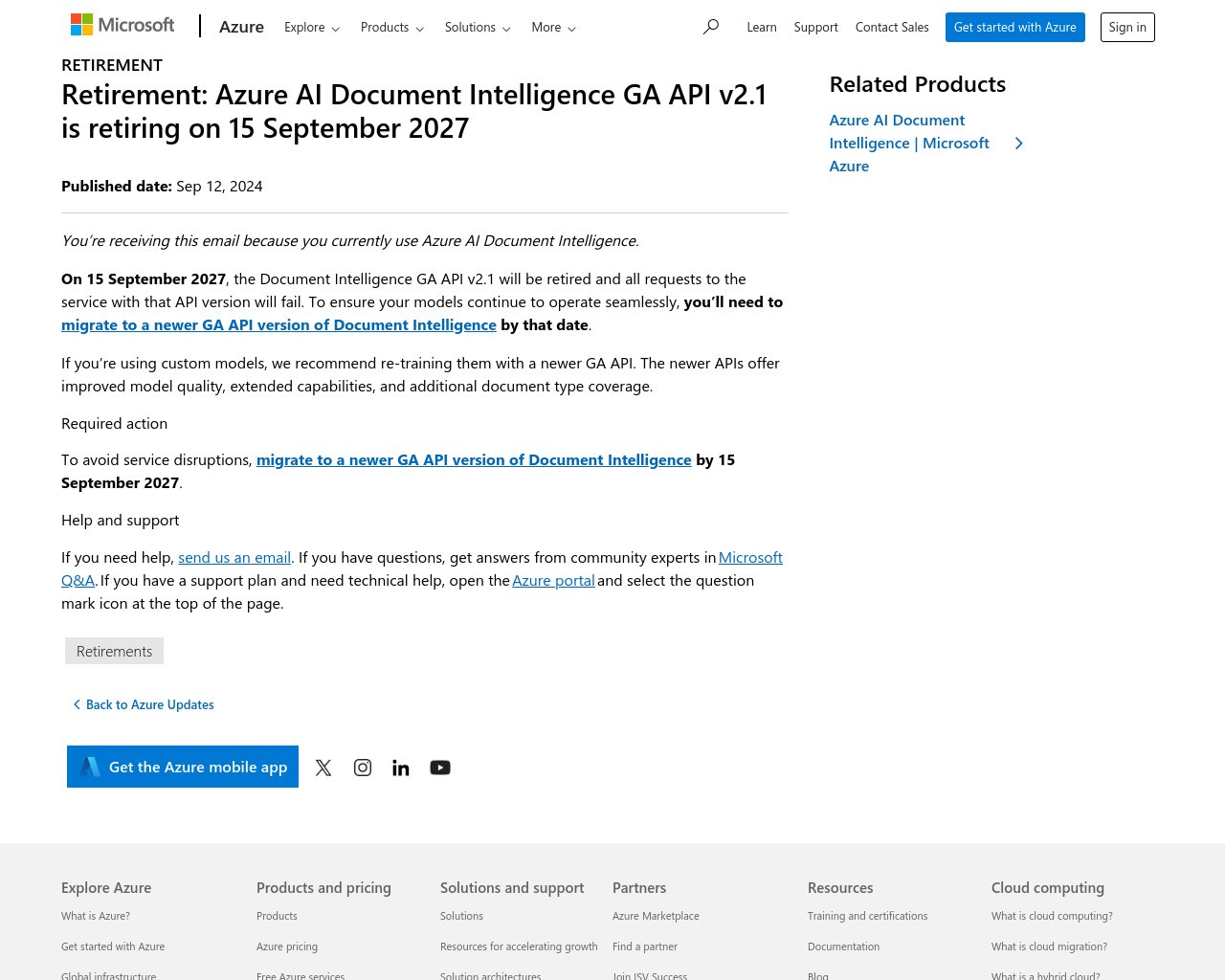
Task: Select the Azure menu item
Action: (x=241, y=27)
